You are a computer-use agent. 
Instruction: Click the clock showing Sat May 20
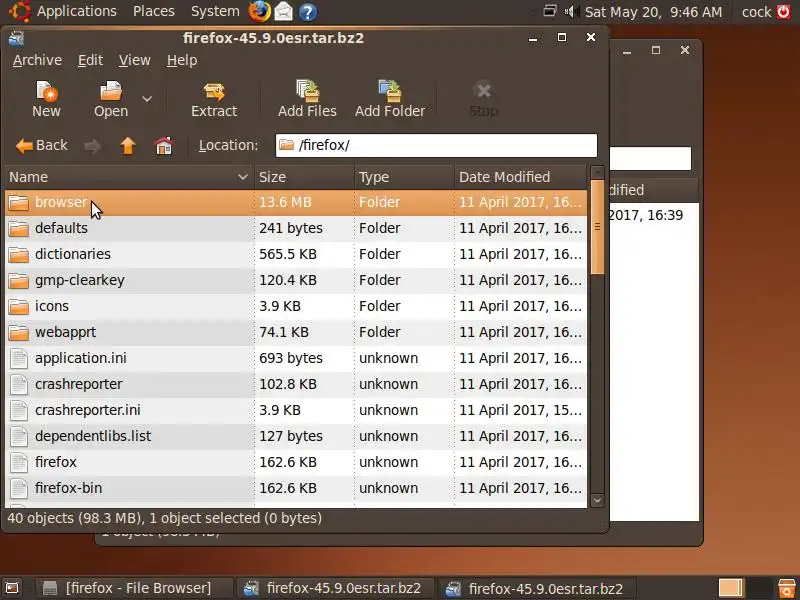[x=653, y=12]
